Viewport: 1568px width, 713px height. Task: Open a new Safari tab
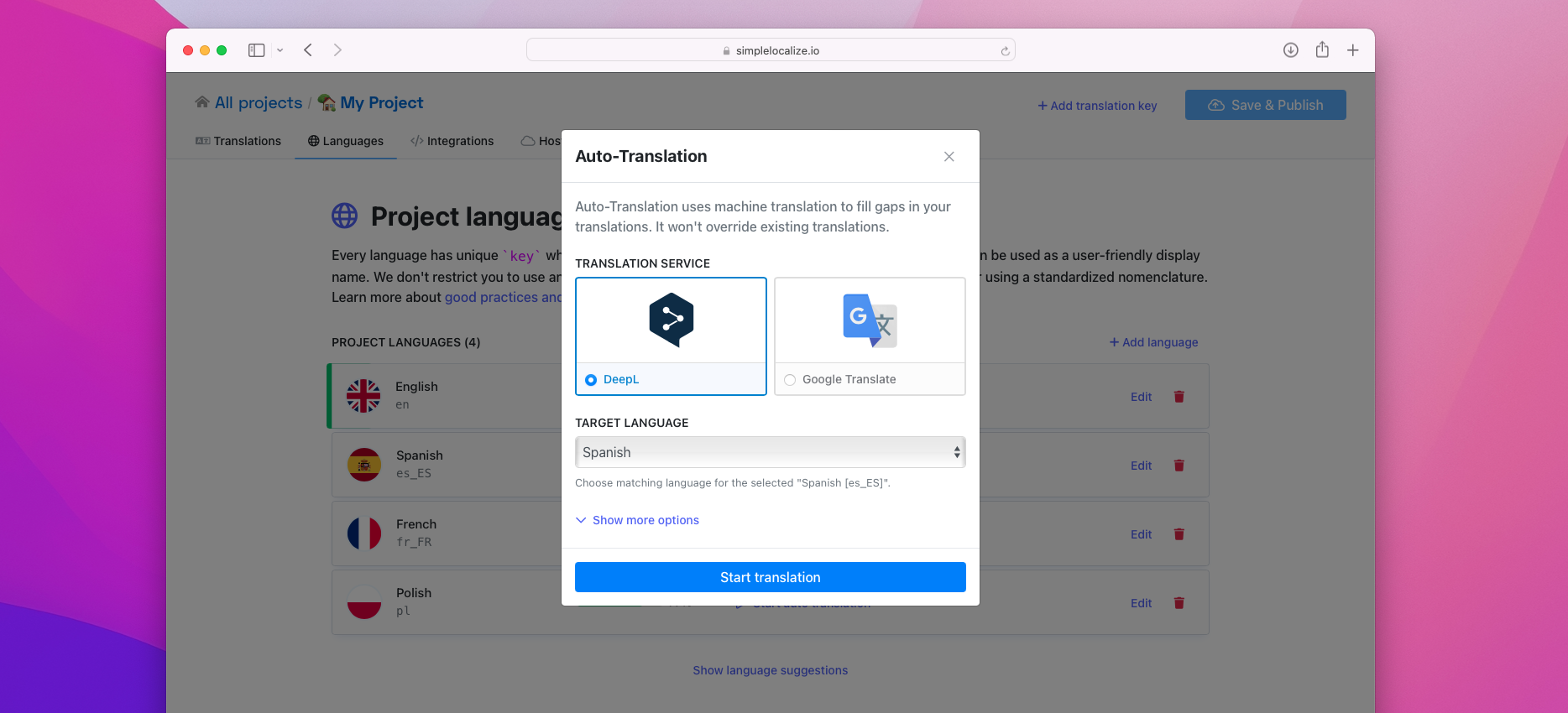click(x=1353, y=50)
